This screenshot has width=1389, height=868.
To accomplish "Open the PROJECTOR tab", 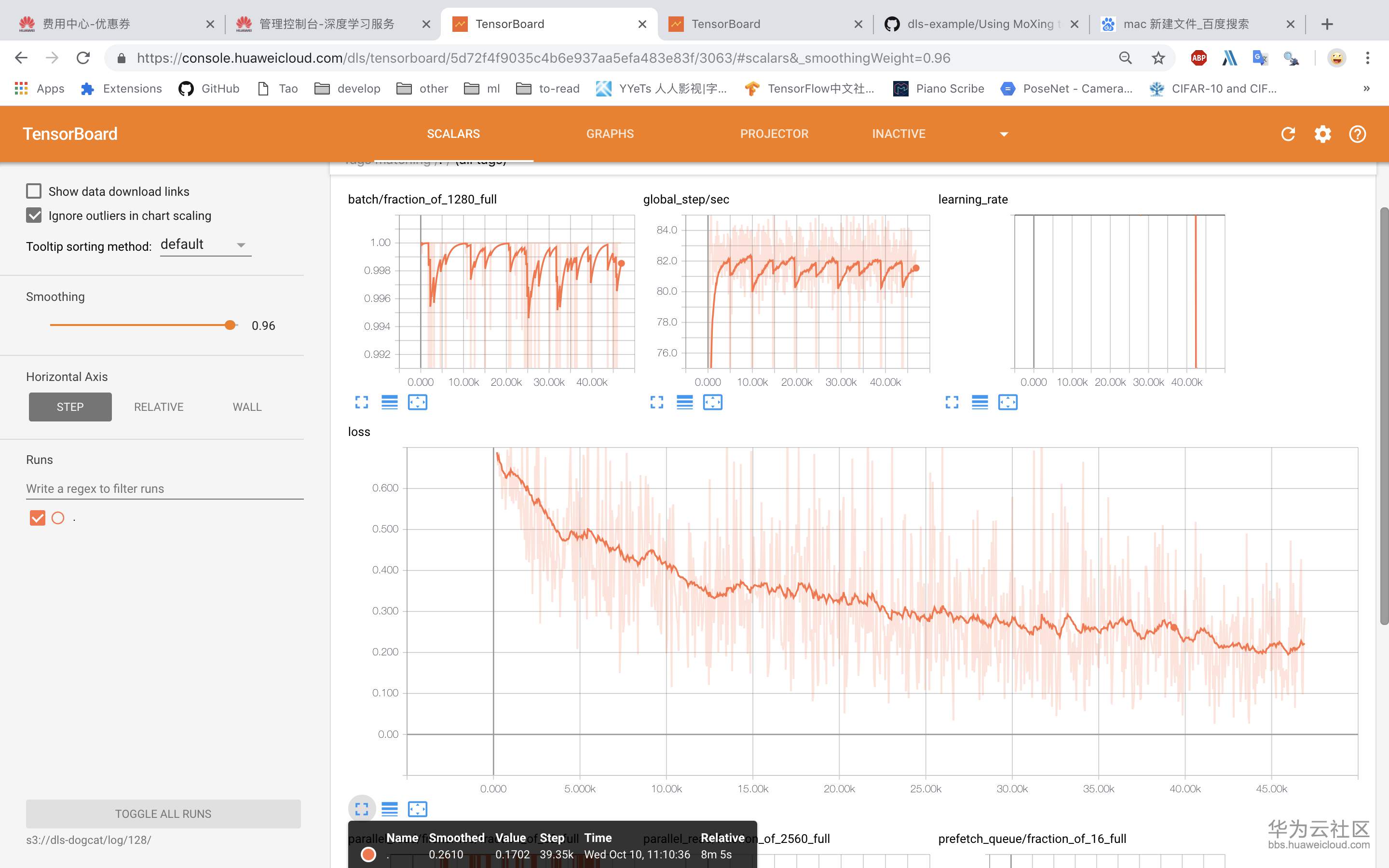I will 774,134.
